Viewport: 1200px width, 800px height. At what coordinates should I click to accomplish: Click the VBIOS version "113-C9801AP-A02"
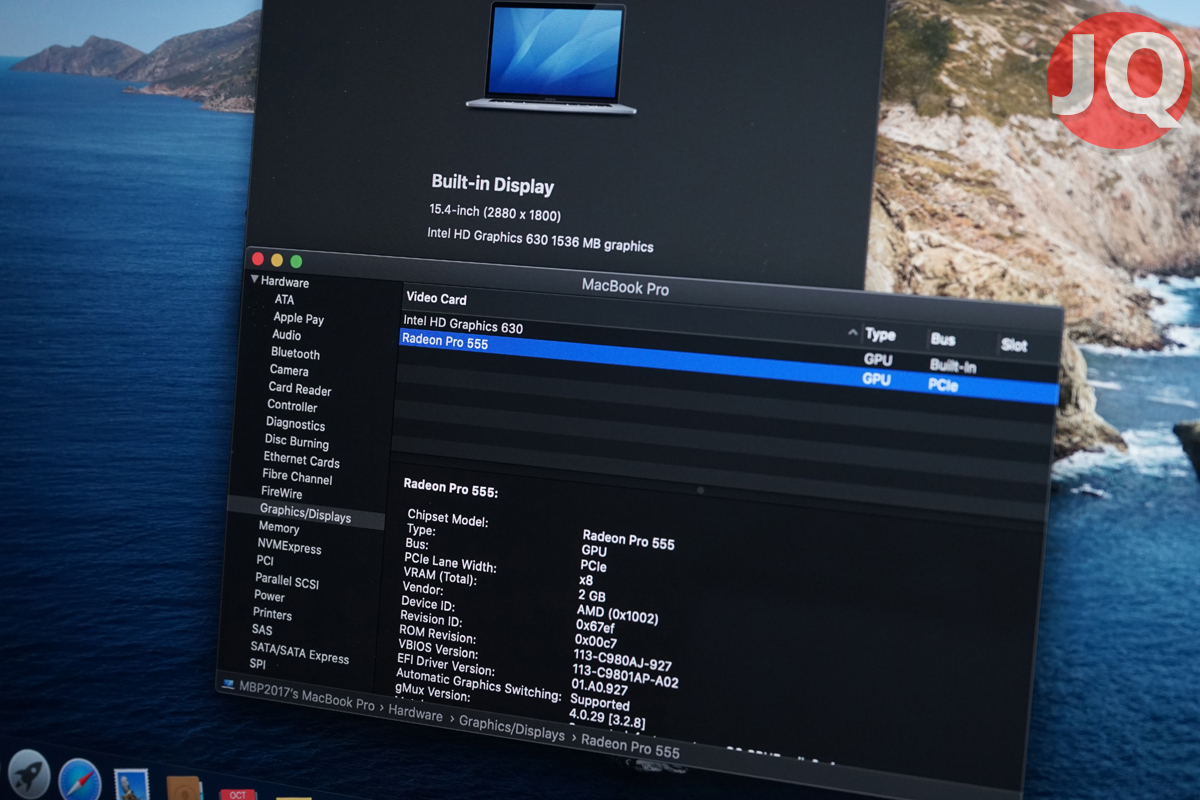tap(625, 676)
